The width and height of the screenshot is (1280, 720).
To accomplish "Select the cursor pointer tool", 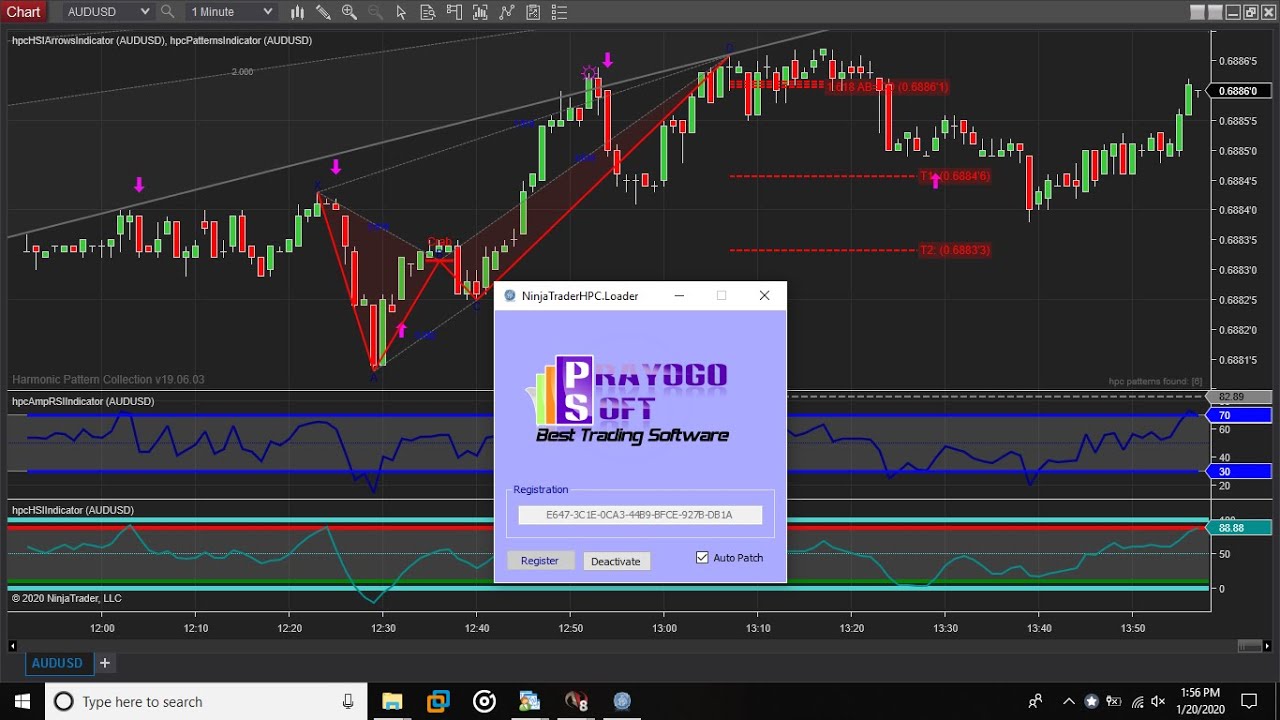I will point(401,12).
